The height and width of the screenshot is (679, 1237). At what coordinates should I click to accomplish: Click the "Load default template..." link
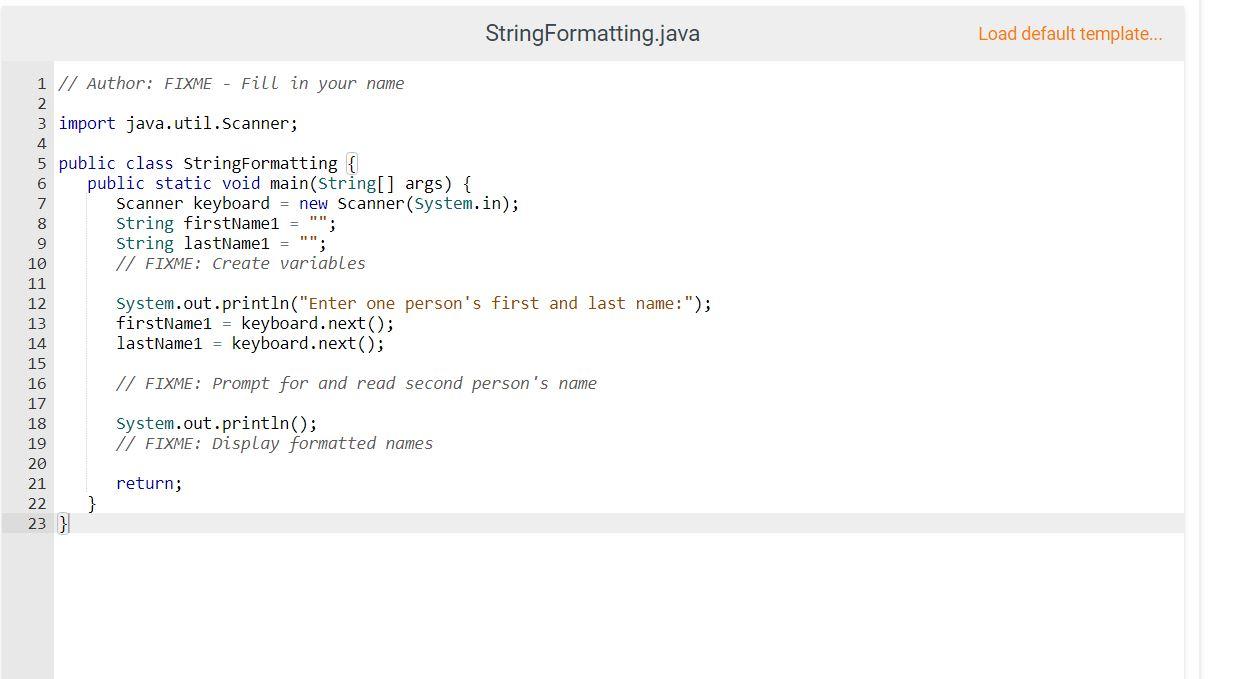click(1069, 33)
